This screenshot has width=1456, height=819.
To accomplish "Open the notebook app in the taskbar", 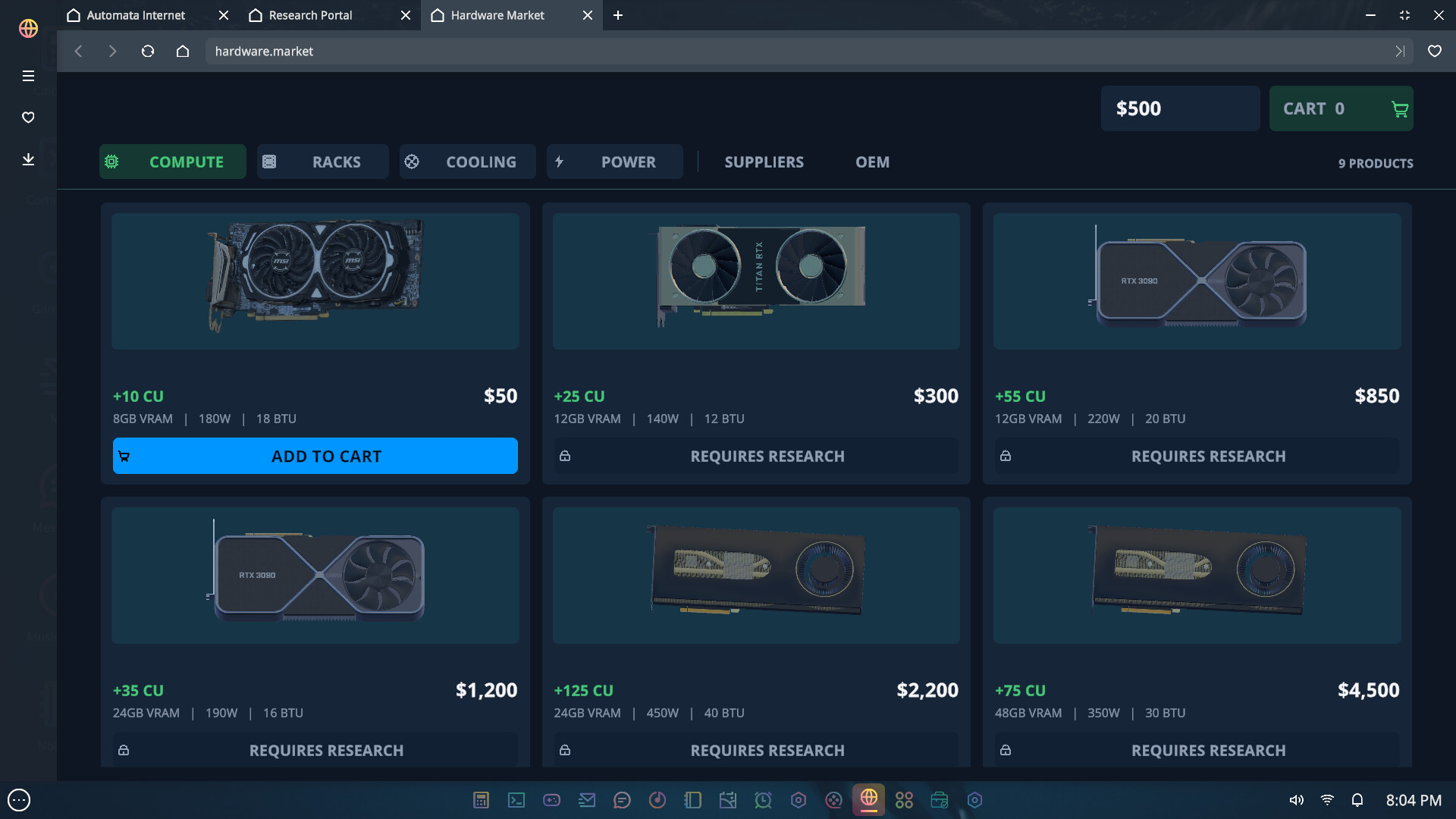I will (x=692, y=800).
